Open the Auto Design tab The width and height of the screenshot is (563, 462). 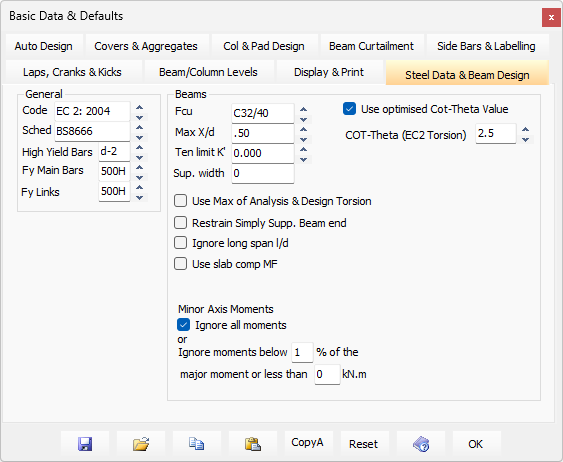(43, 46)
